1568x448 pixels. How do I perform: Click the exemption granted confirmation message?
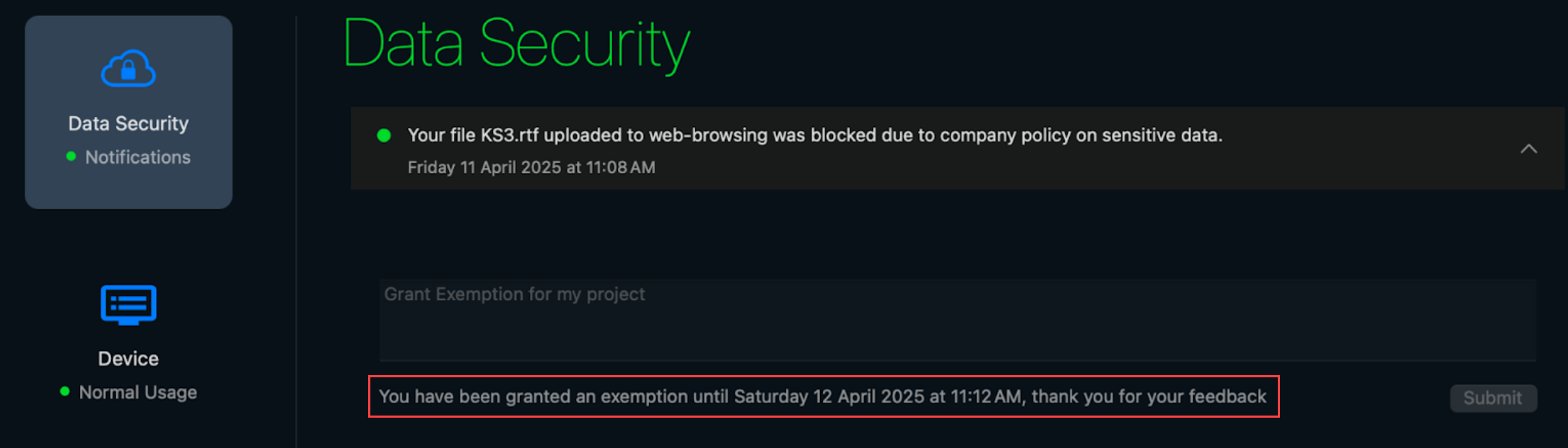coord(823,397)
